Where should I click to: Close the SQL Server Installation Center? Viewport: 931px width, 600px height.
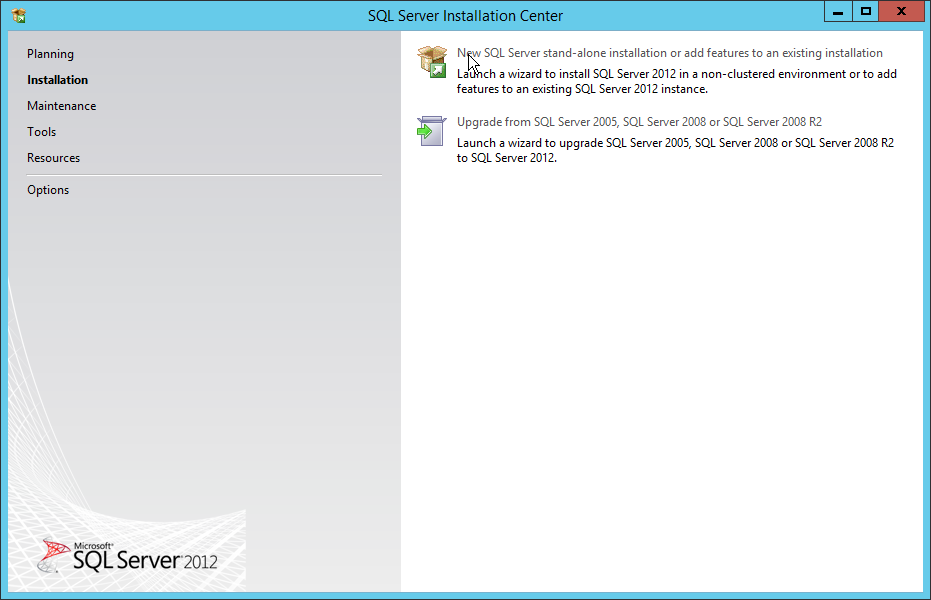tap(902, 12)
